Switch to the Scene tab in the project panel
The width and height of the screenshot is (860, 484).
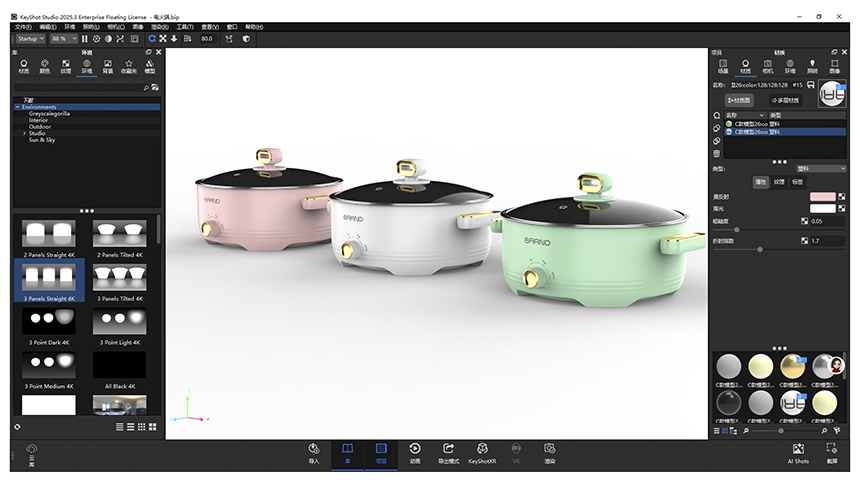pos(723,67)
